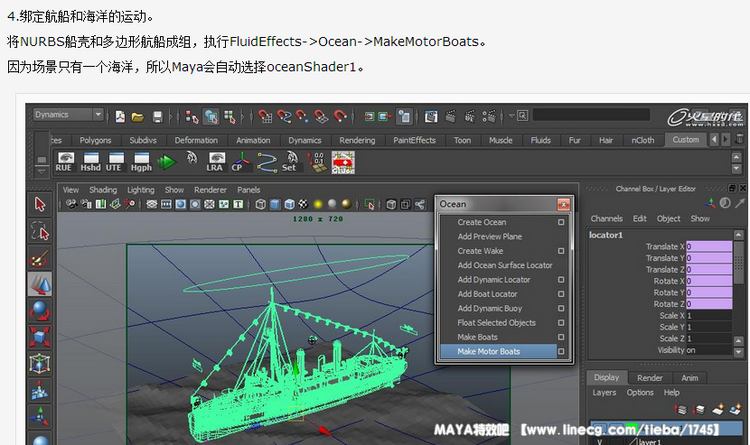Image resolution: width=750 pixels, height=445 pixels.
Task: Enable textured display checker icon
Action: [303, 204]
